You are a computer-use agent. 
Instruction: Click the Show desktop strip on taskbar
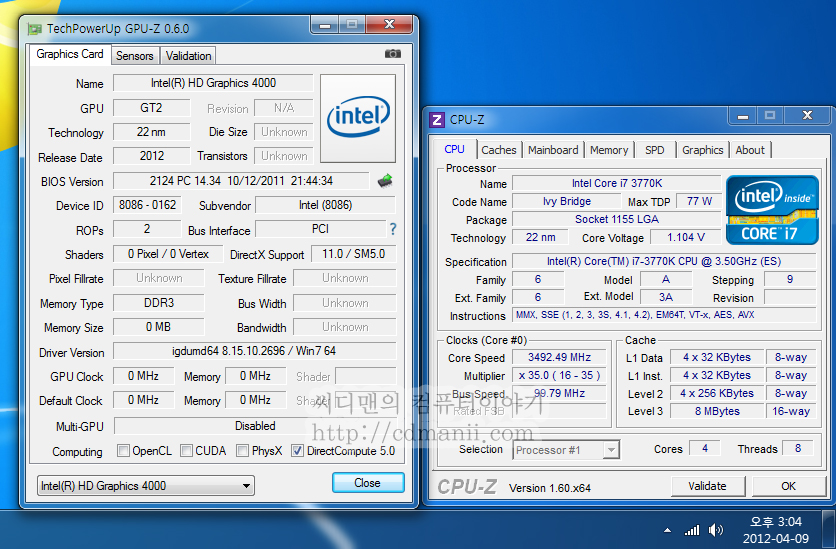click(x=829, y=529)
